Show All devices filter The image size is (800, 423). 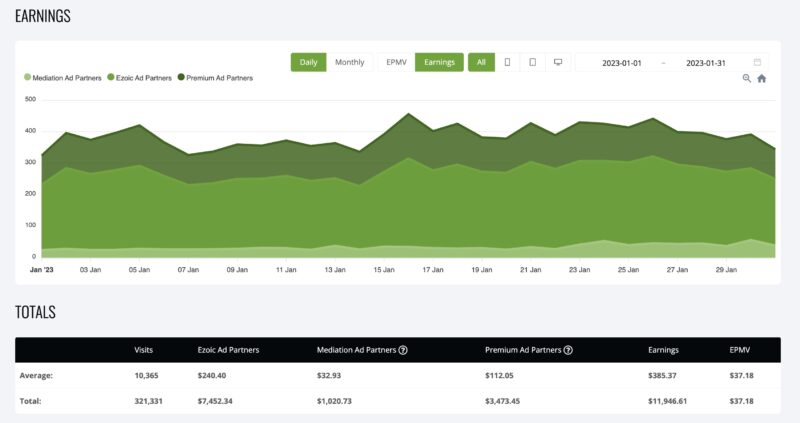481,62
